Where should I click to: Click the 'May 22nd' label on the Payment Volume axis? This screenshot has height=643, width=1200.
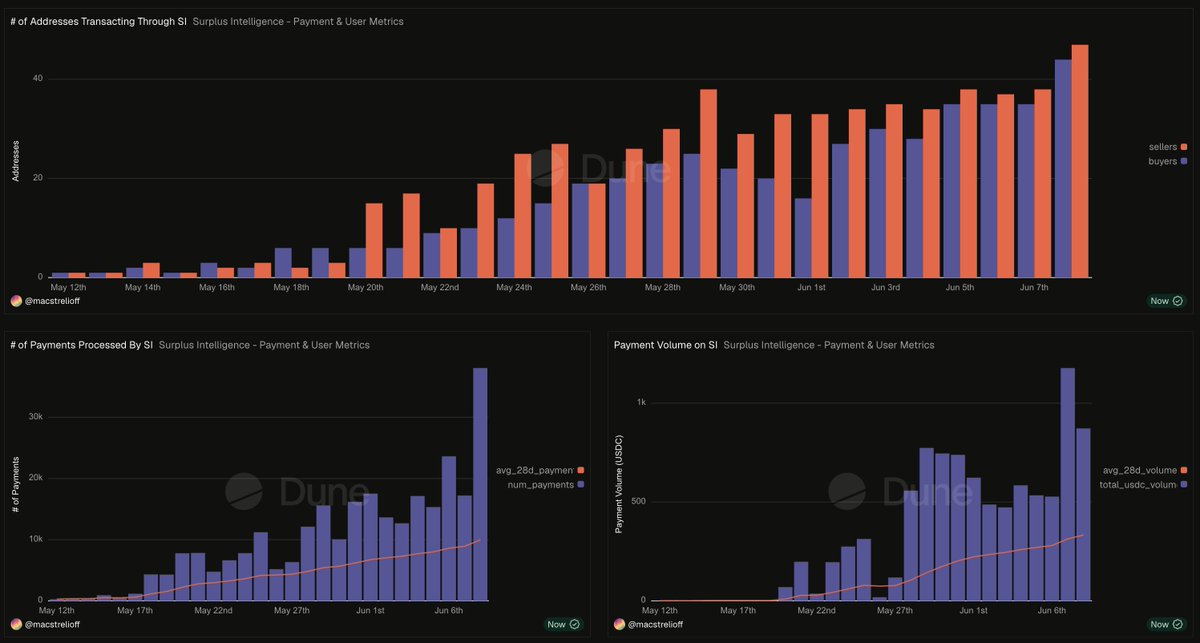click(819, 610)
